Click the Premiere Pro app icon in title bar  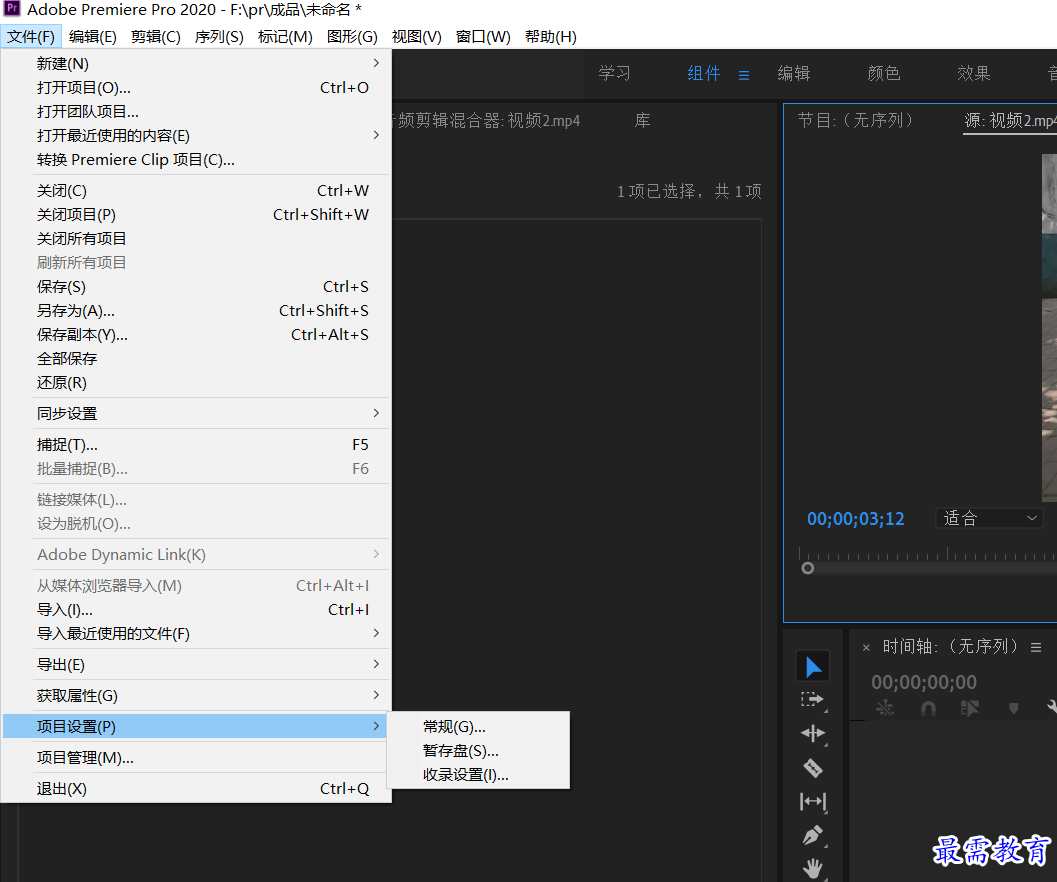point(12,9)
